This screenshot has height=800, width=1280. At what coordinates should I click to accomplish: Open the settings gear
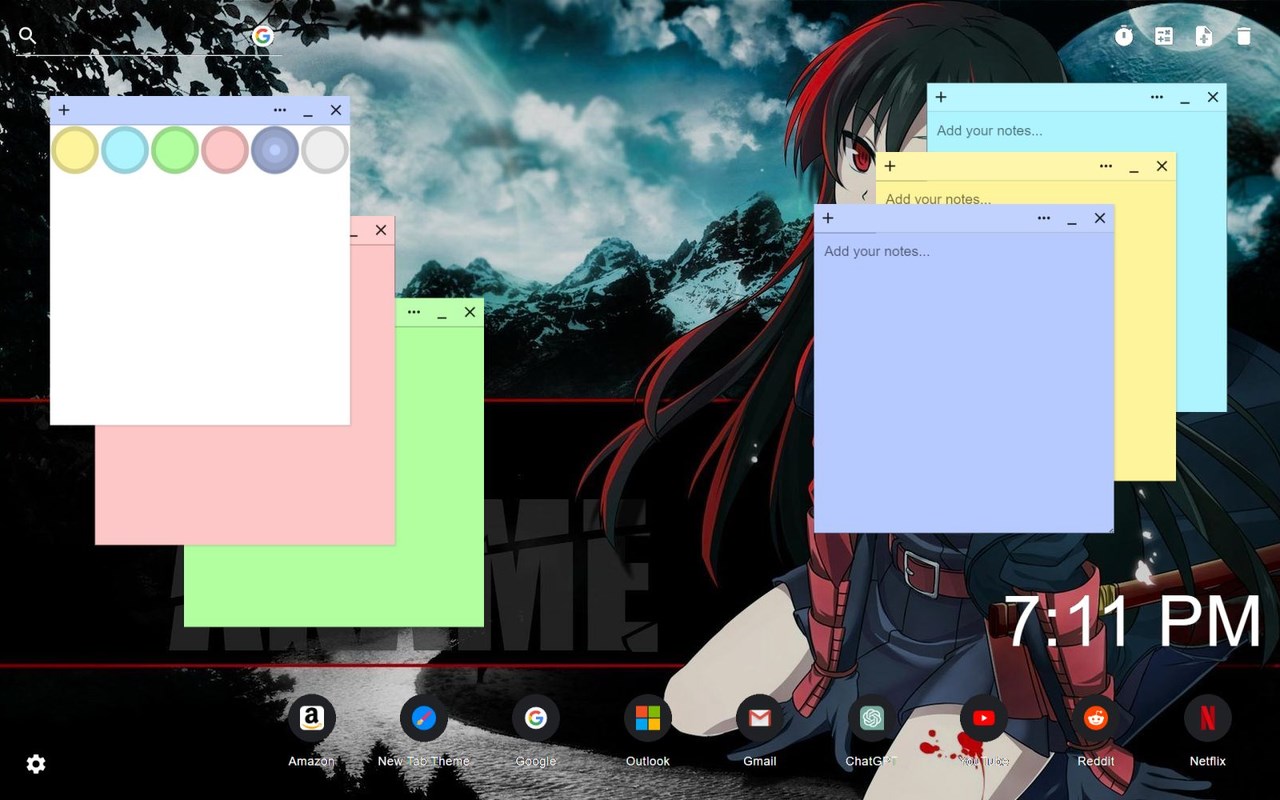(36, 764)
